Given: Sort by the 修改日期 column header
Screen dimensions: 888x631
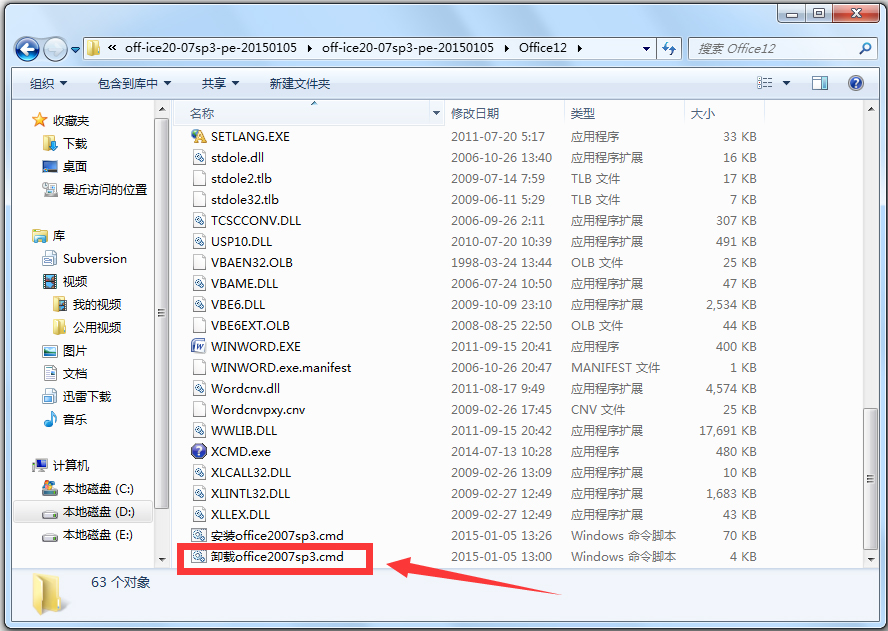Looking at the screenshot, I should point(504,114).
